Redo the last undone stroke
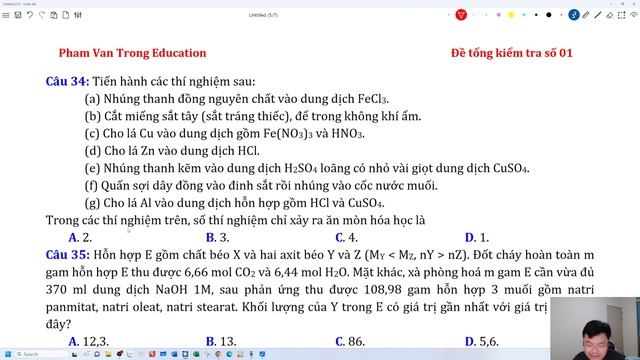The image size is (640, 360). click(x=42, y=15)
